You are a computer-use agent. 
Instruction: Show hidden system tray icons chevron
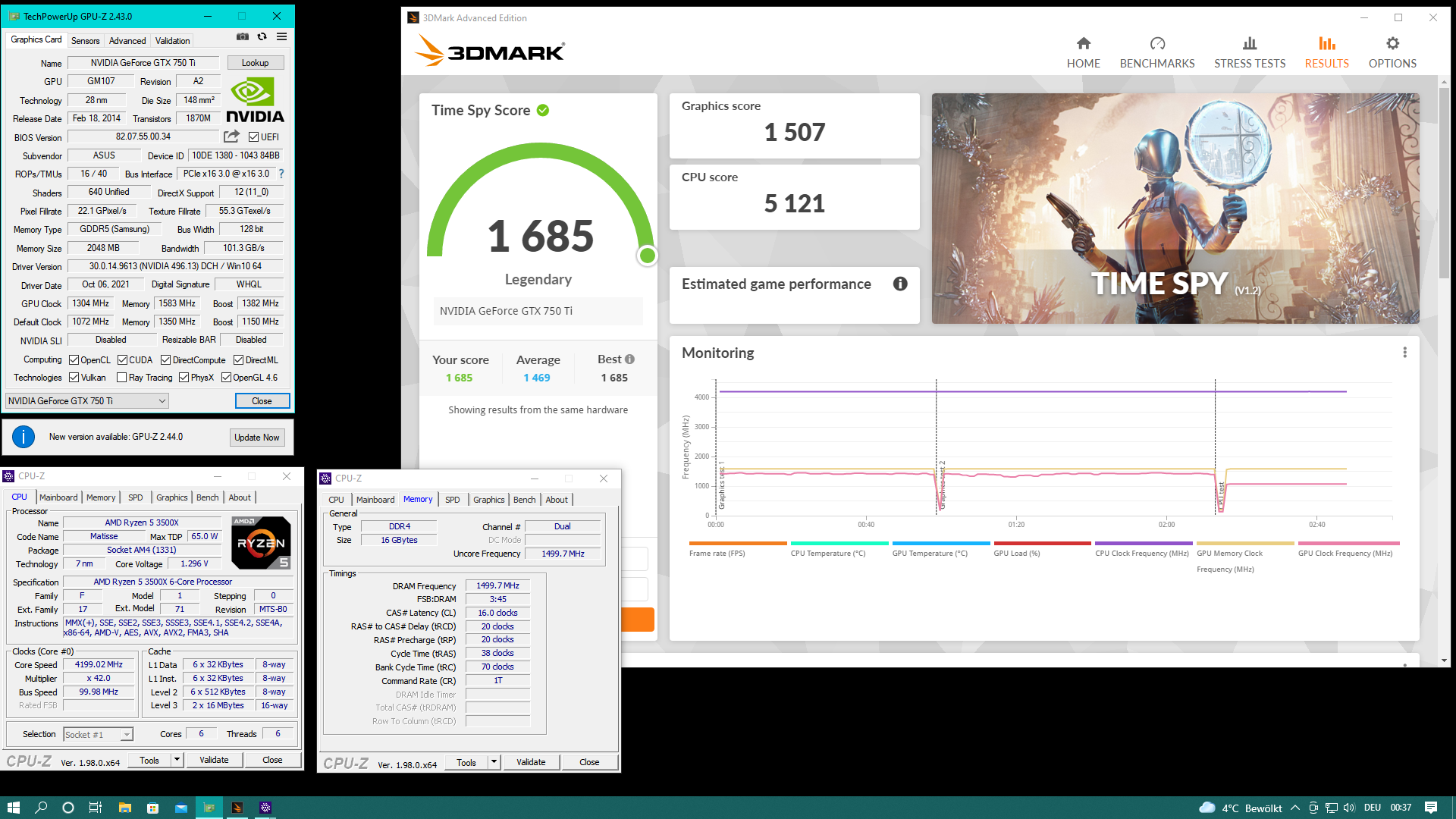[1294, 808]
